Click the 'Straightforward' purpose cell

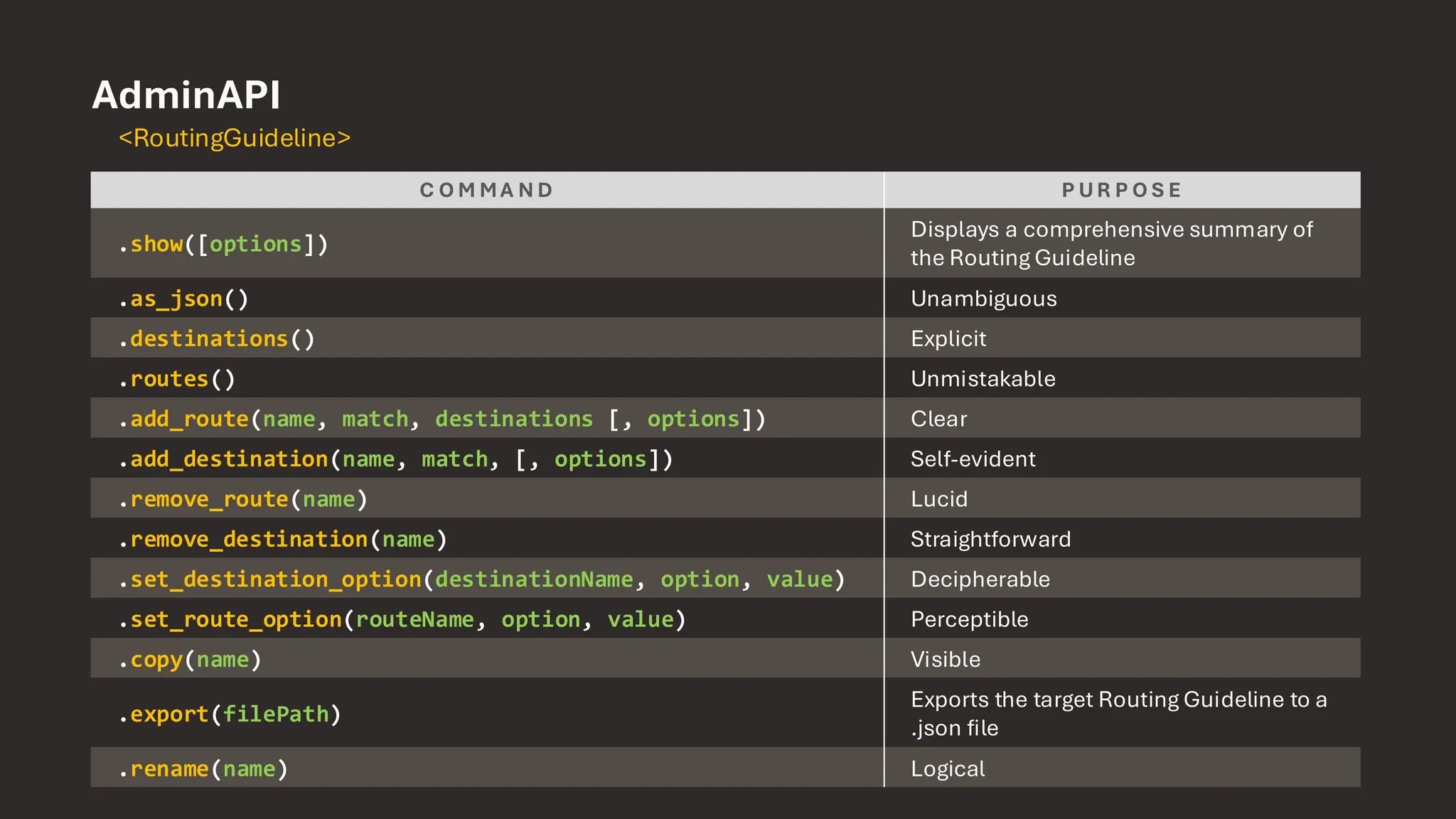pos(990,540)
